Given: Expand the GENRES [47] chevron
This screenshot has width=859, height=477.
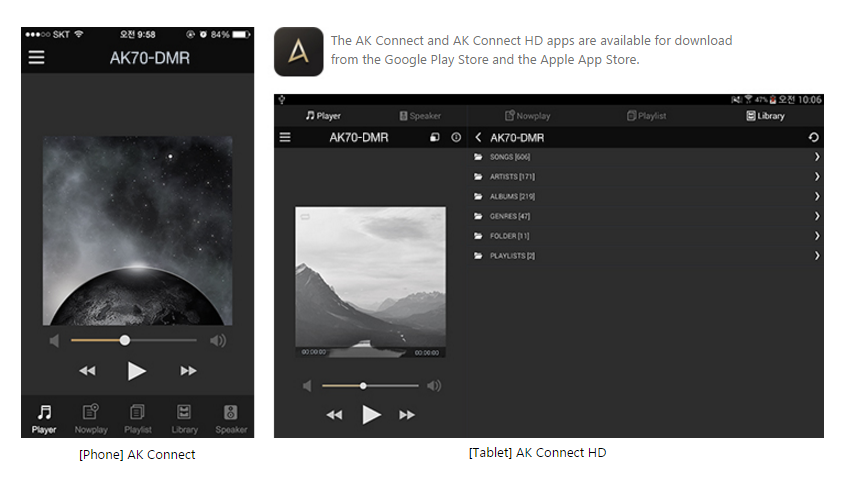Looking at the screenshot, I should point(817,216).
